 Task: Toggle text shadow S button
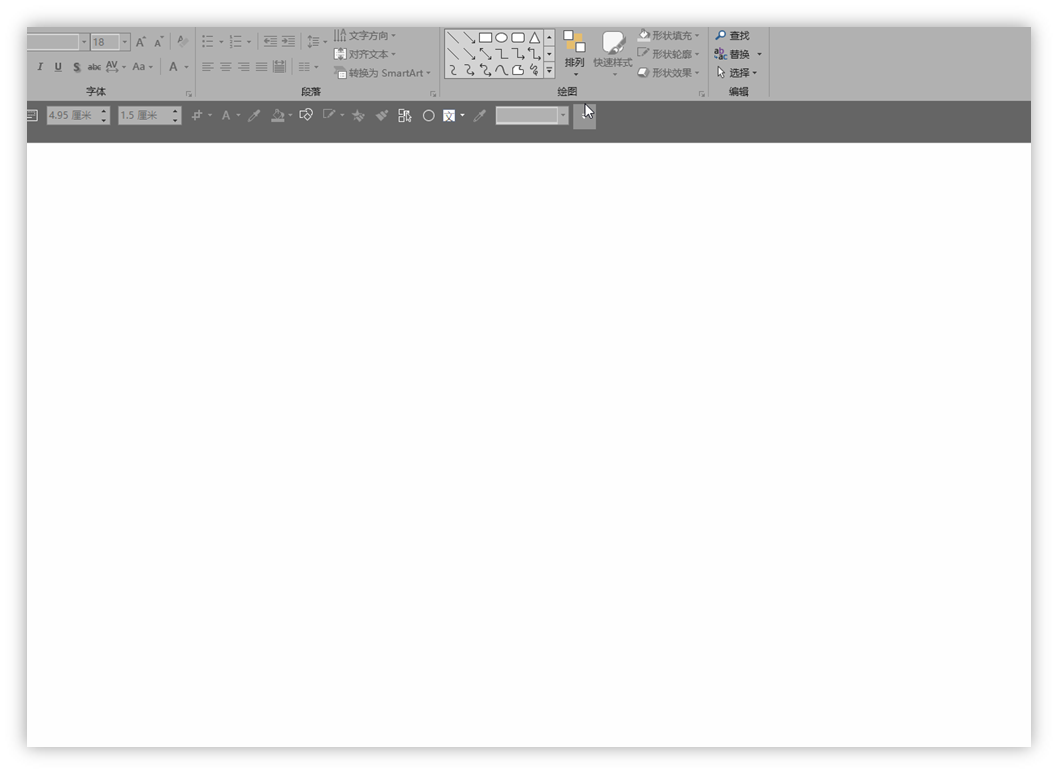coord(76,67)
